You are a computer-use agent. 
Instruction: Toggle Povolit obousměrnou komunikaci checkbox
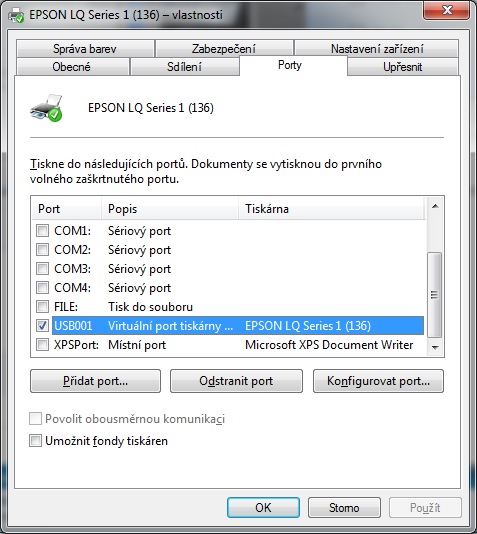click(35, 419)
